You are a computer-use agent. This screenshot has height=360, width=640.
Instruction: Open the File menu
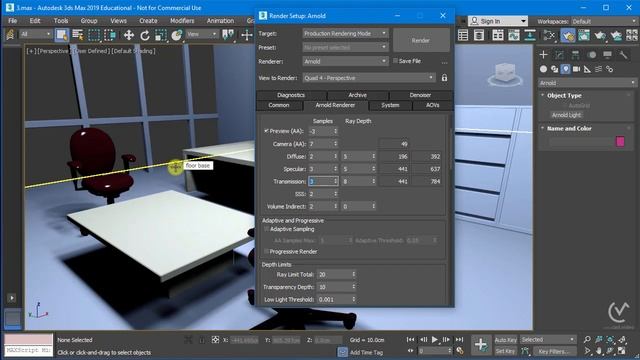coord(13,21)
